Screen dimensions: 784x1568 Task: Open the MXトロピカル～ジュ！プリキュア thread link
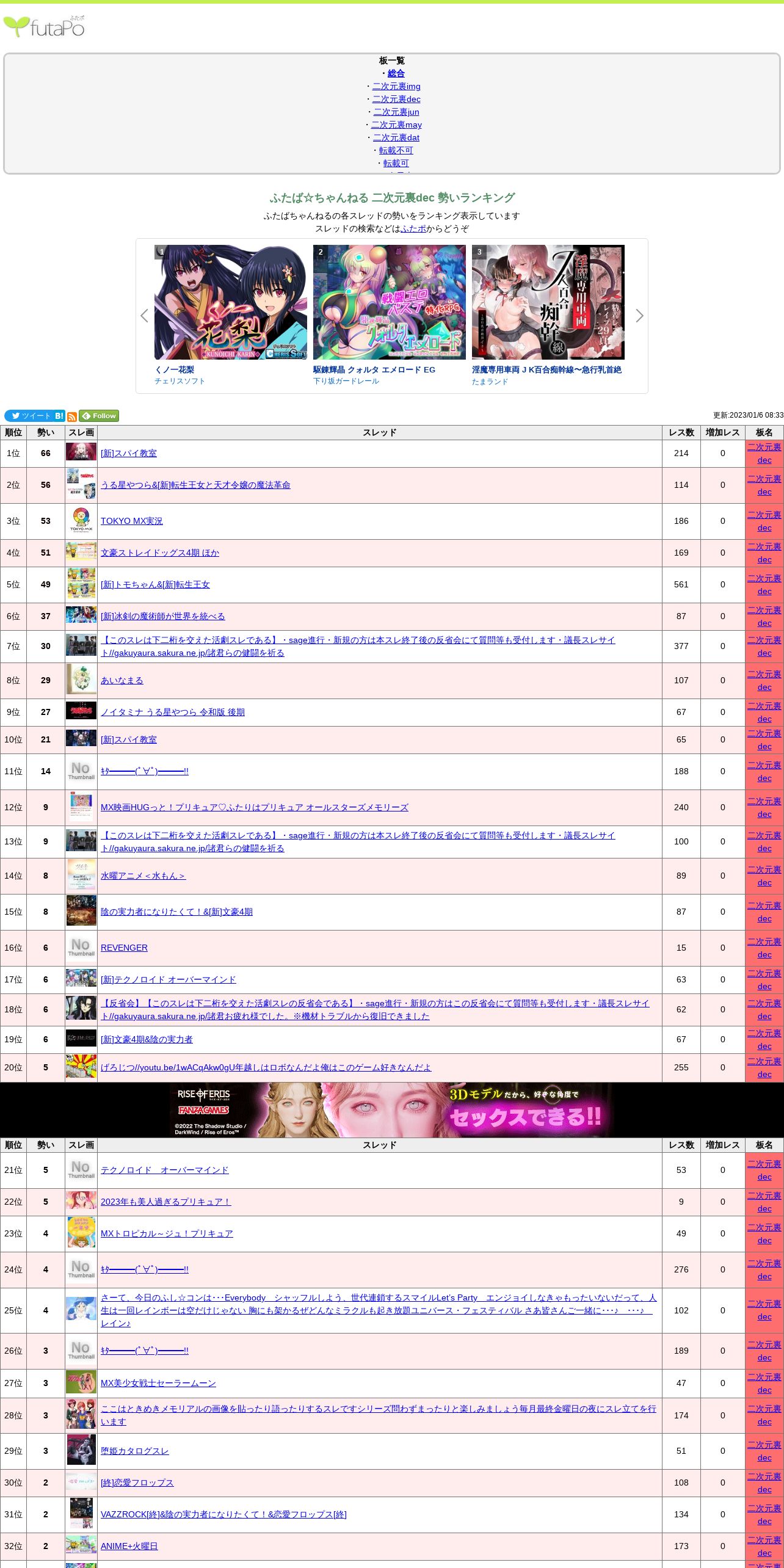tap(167, 1233)
